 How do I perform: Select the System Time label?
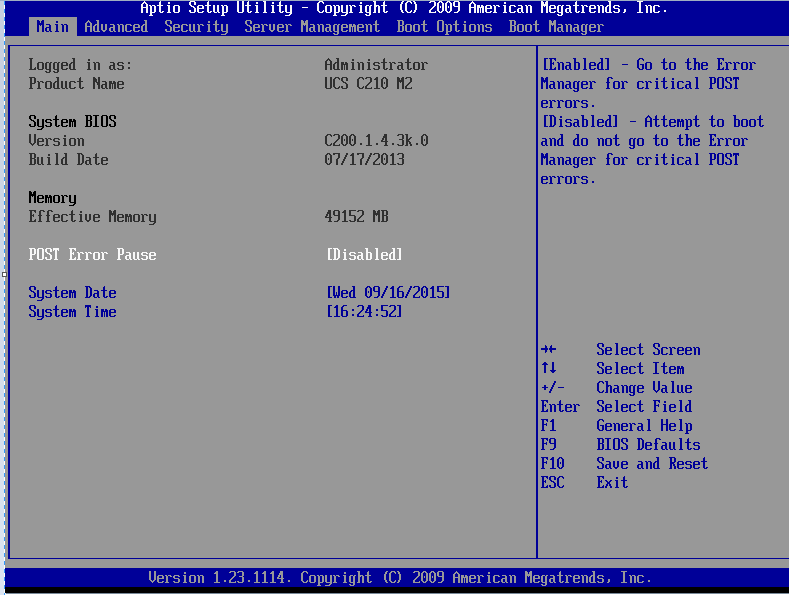(72, 312)
